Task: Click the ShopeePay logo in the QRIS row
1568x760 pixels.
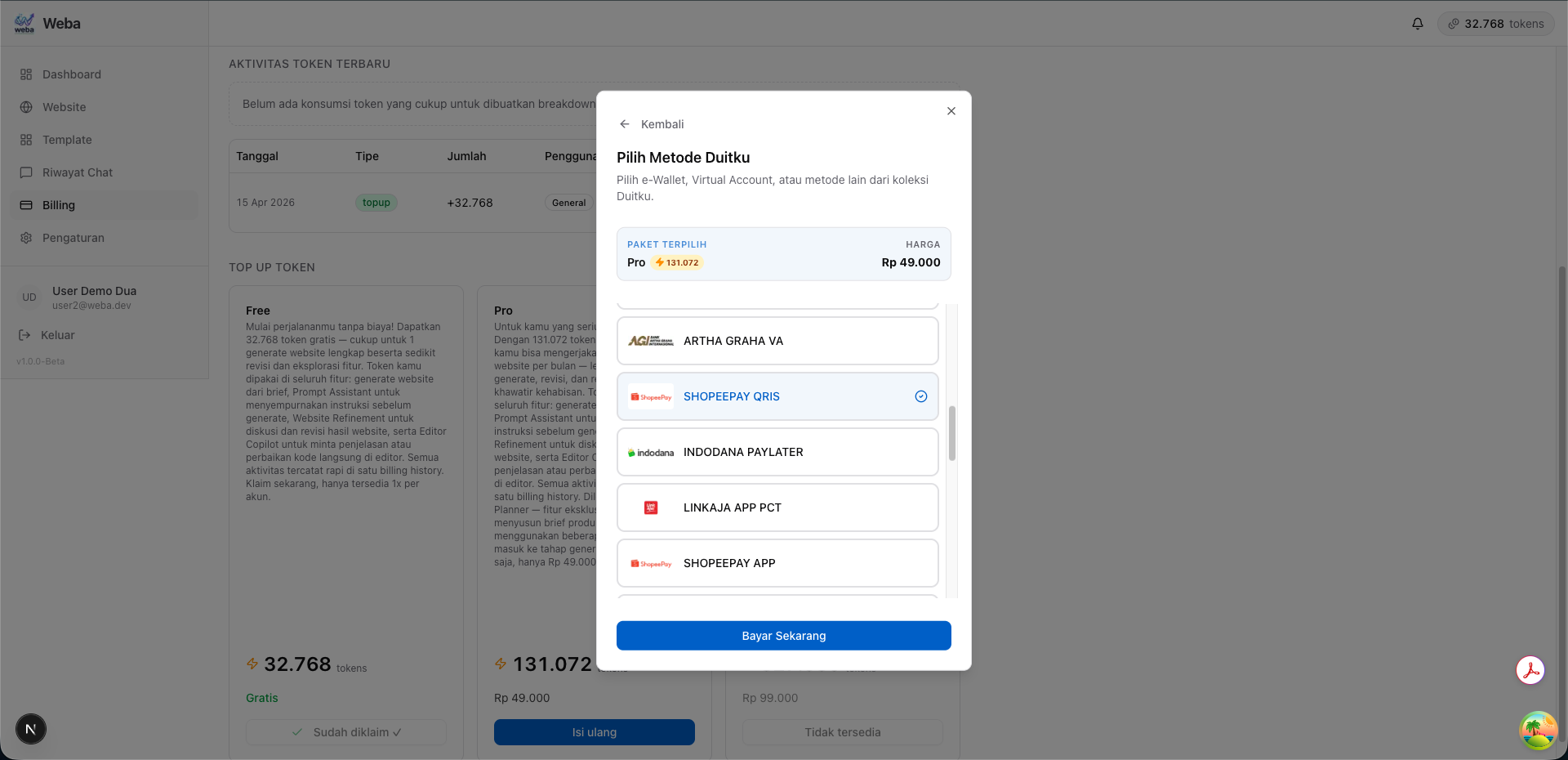Action: (x=651, y=396)
